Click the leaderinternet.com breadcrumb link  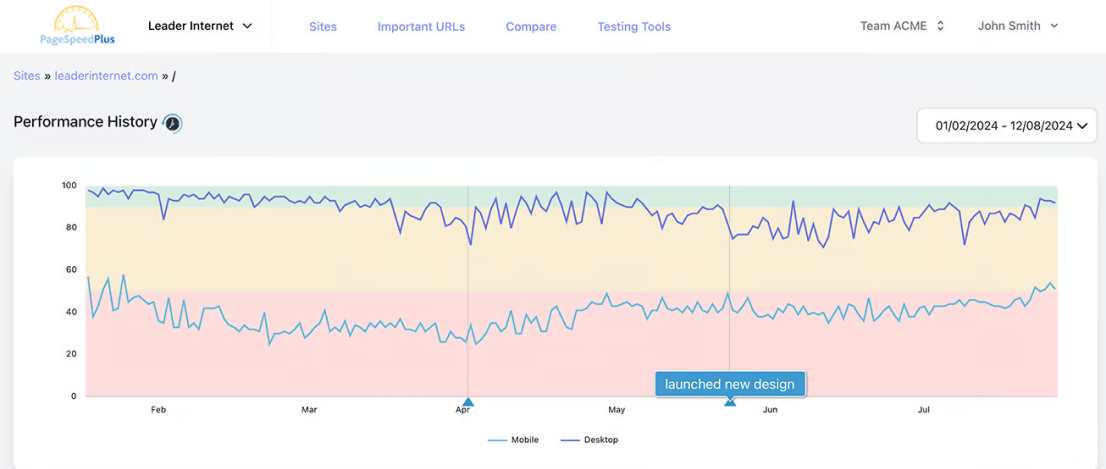point(106,76)
